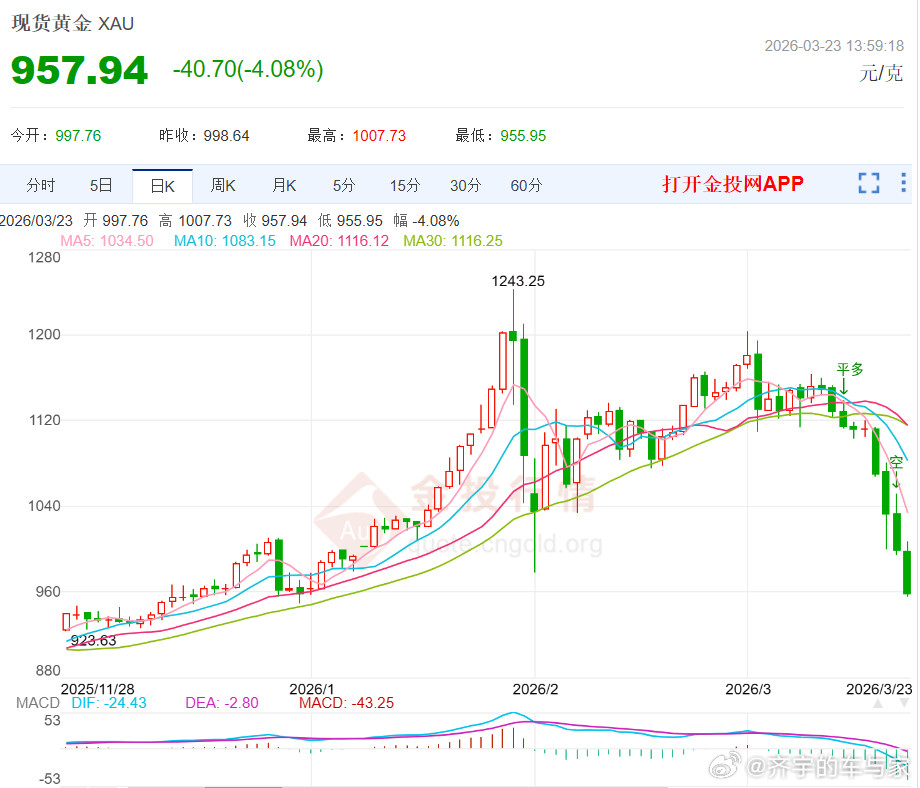This screenshot has height=788, width=920.
Task: Click the fullscreen expand icon
Action: [868, 185]
